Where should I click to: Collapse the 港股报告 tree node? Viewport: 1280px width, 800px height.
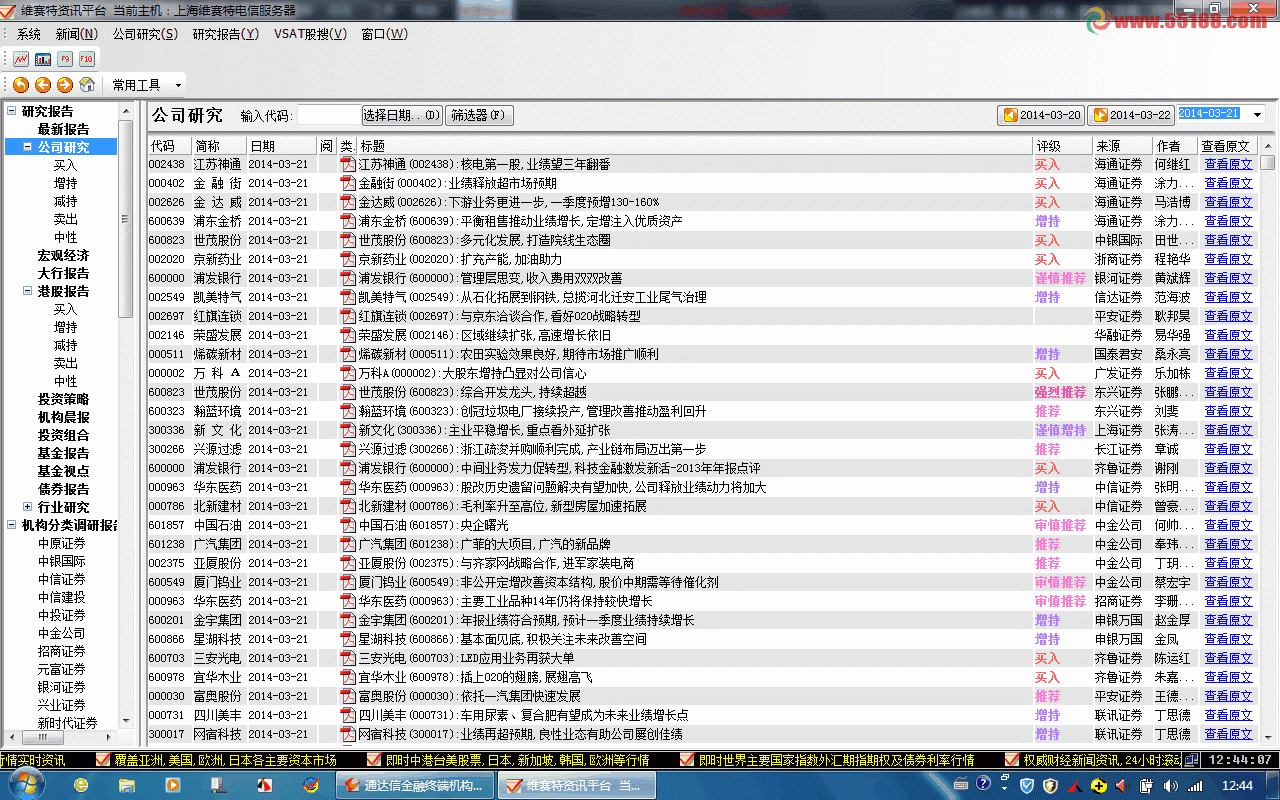[28, 291]
